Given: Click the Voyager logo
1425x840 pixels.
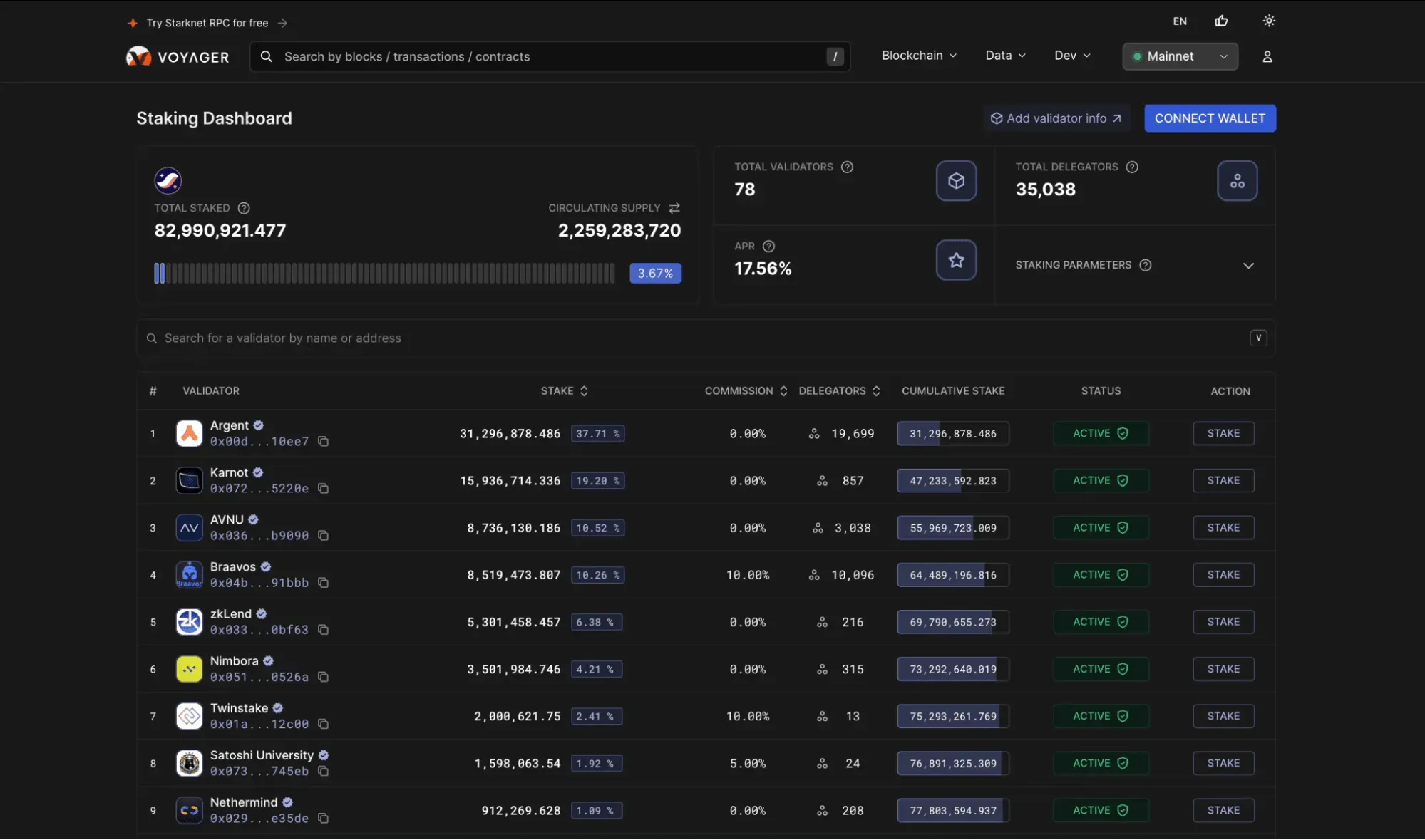Looking at the screenshot, I should (x=178, y=57).
